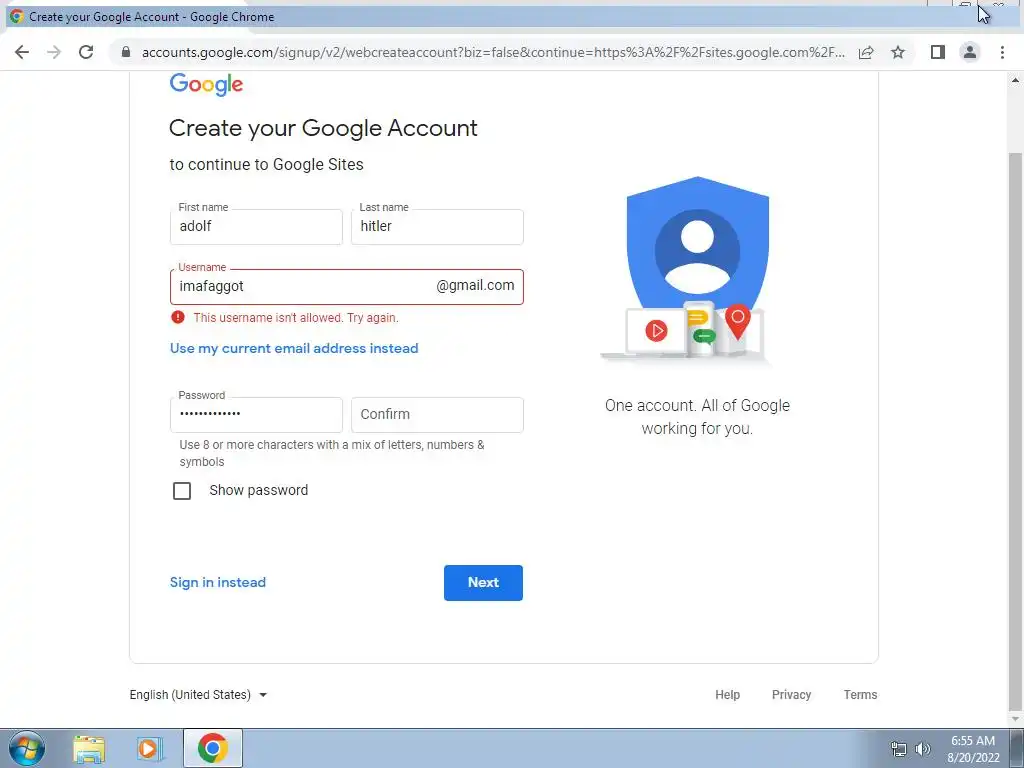
Task: Click the red error icon under Username
Action: 178,317
